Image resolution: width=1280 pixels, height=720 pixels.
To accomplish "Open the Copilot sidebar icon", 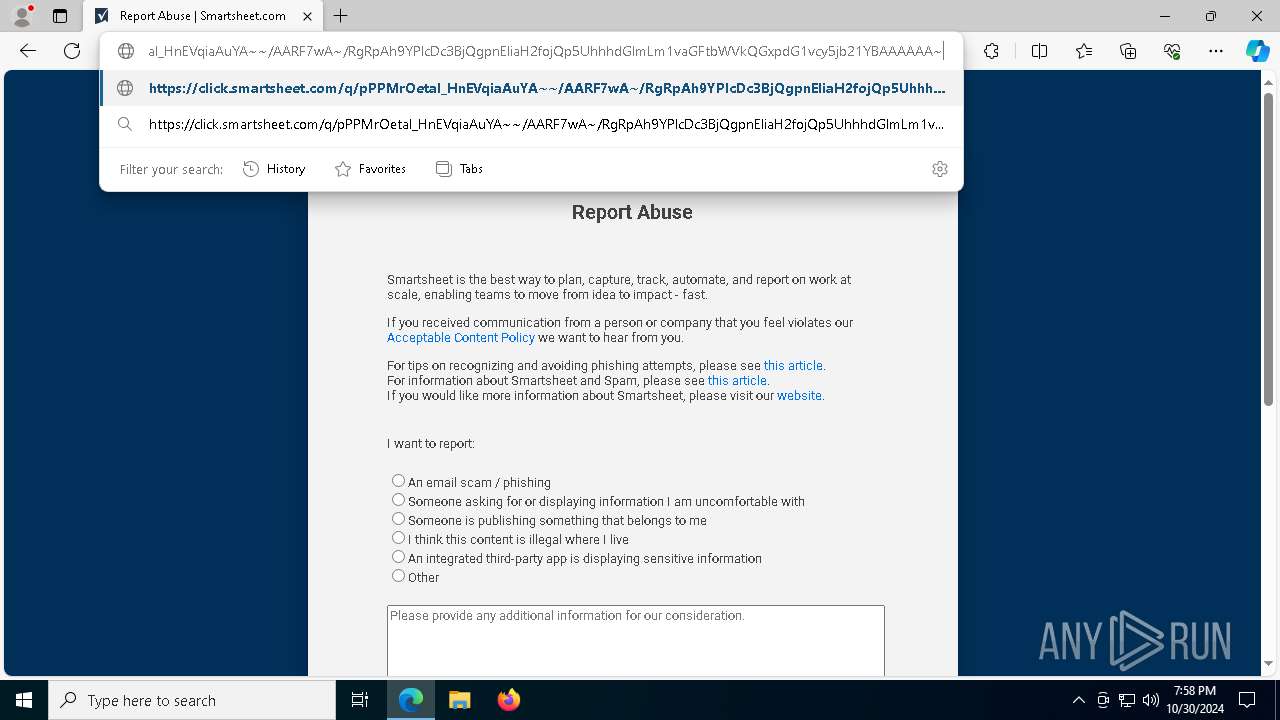I will point(1257,51).
